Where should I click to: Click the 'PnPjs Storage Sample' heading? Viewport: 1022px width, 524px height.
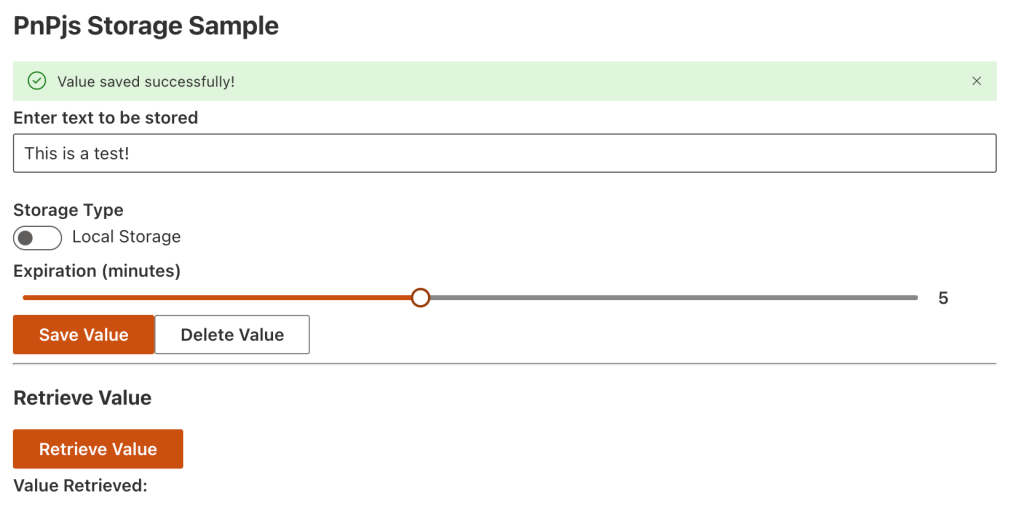pyautogui.click(x=146, y=26)
